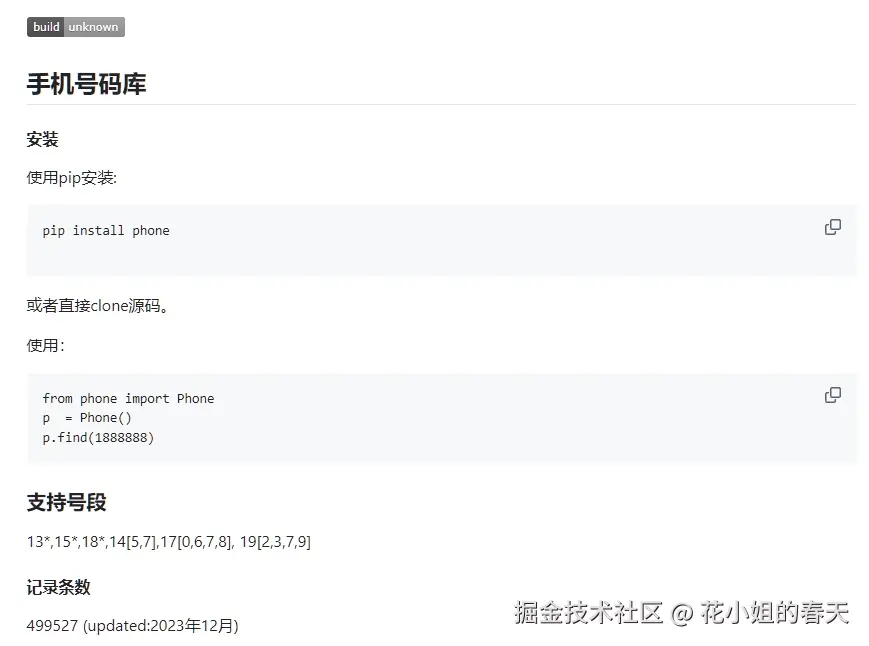Click the build unknown badge

point(76,27)
